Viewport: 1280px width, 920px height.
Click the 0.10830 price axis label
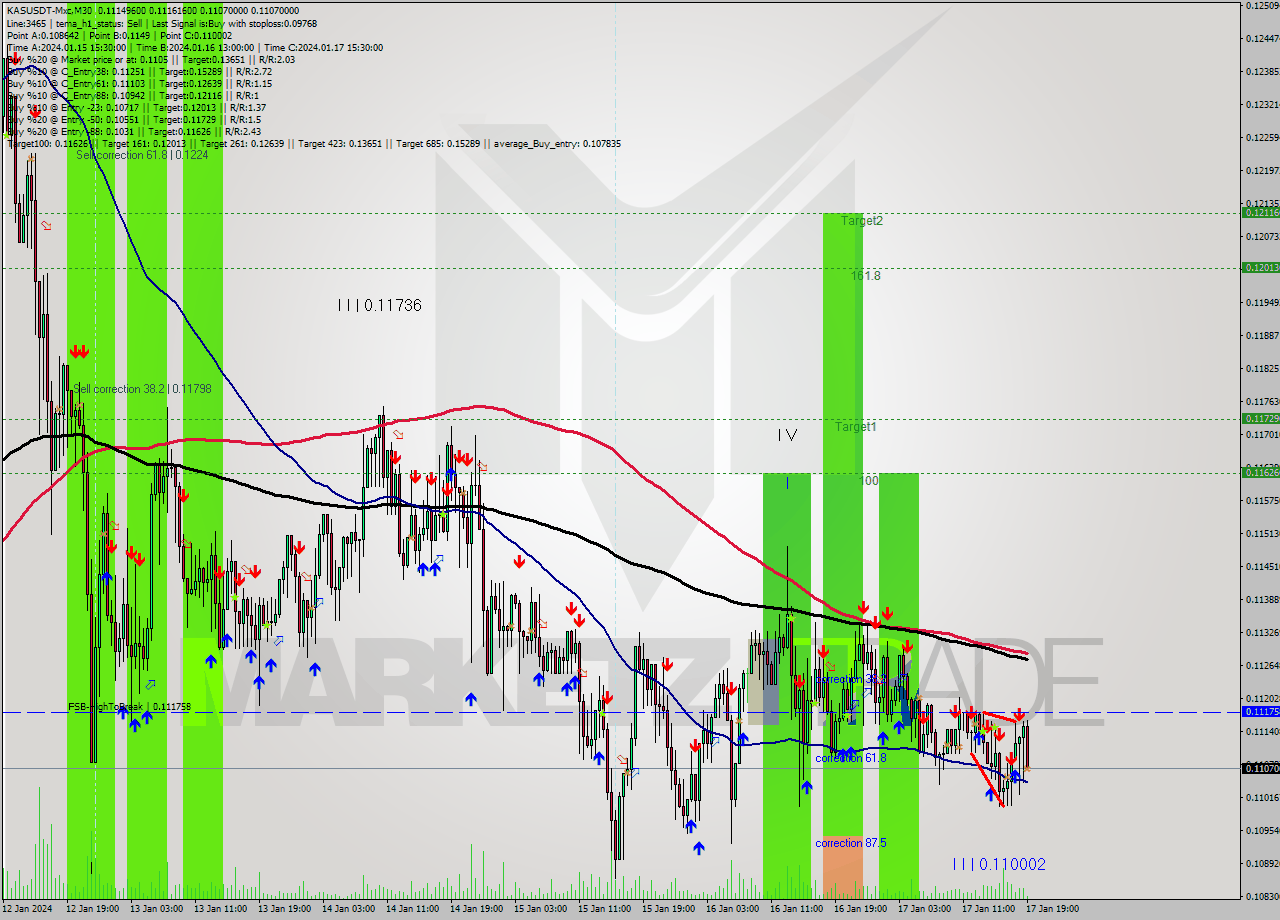coord(1262,896)
